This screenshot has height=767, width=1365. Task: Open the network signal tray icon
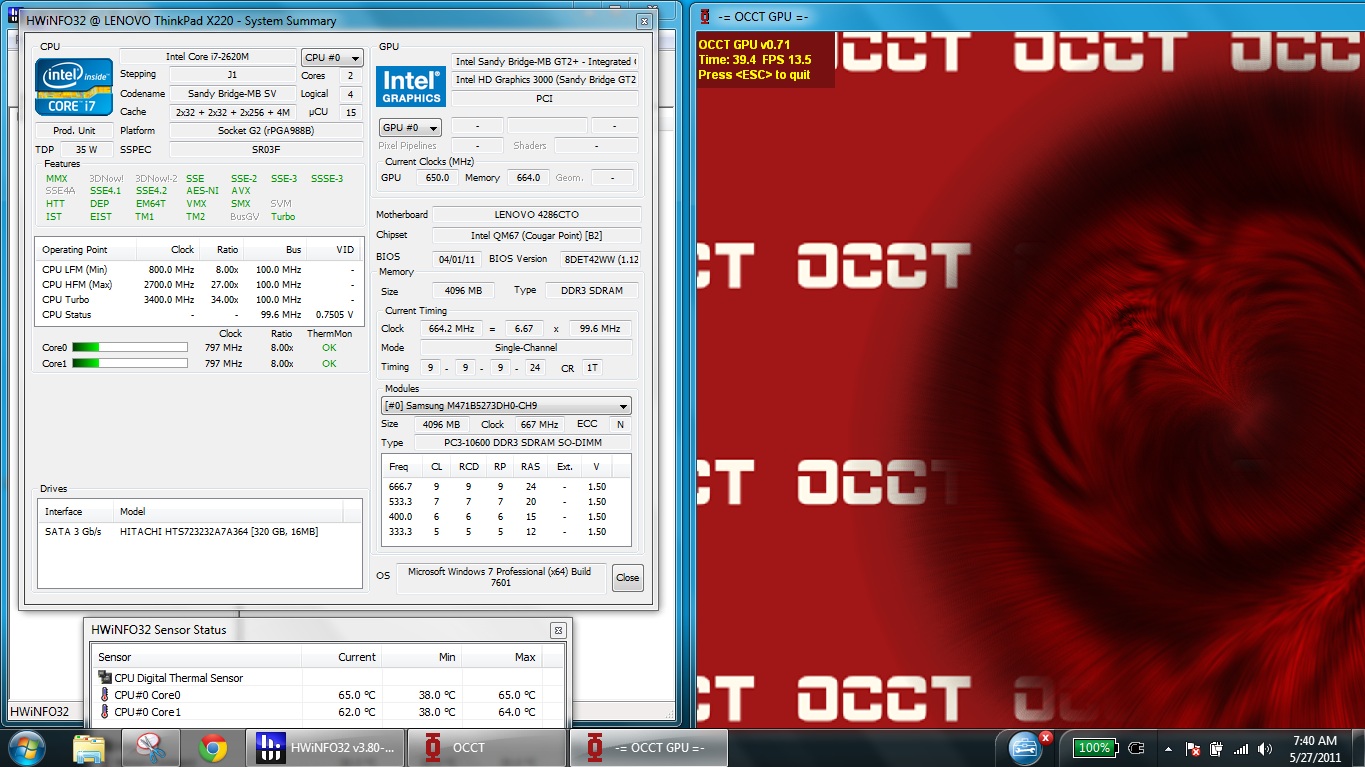pos(1241,748)
